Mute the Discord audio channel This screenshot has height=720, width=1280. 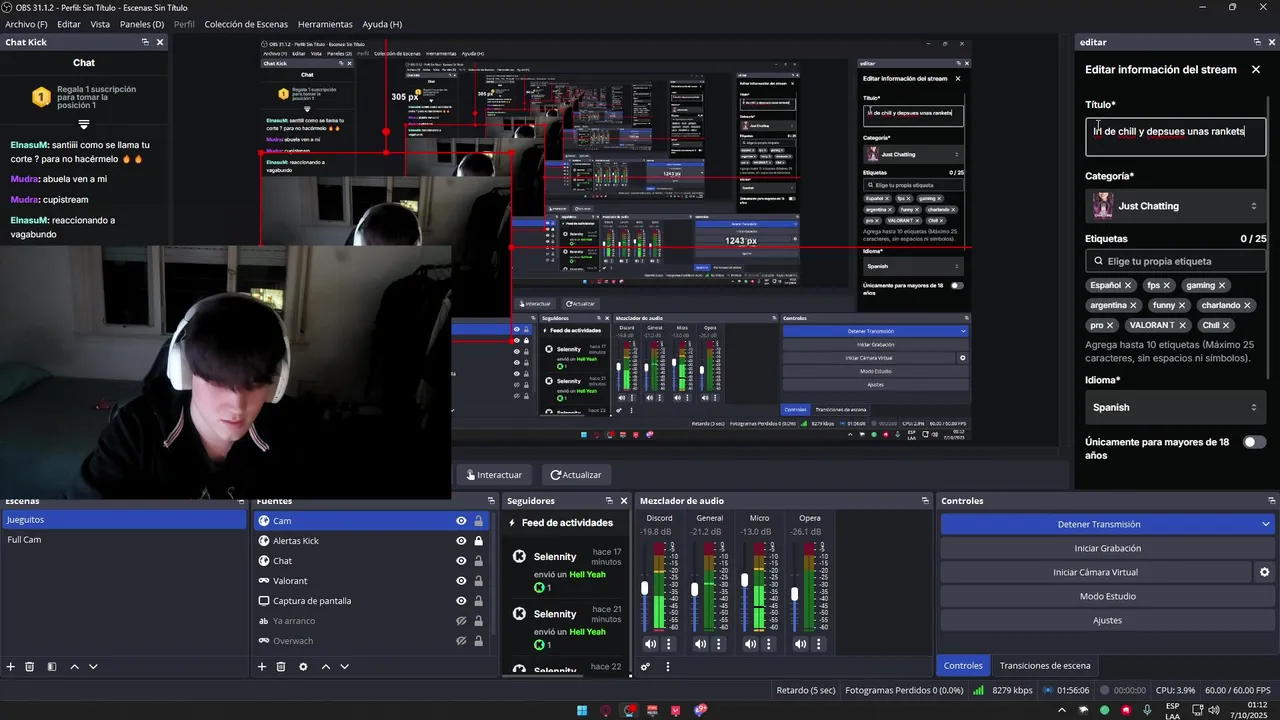tap(650, 644)
